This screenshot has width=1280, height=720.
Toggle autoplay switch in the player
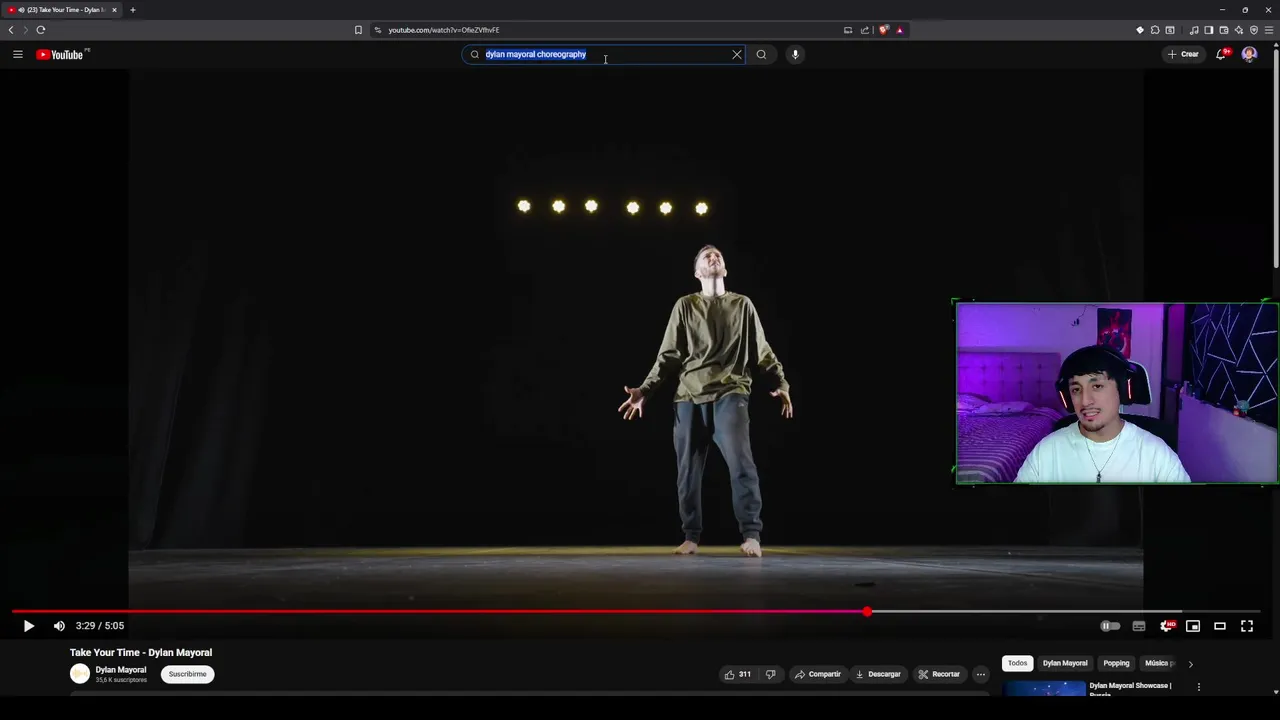1110,626
